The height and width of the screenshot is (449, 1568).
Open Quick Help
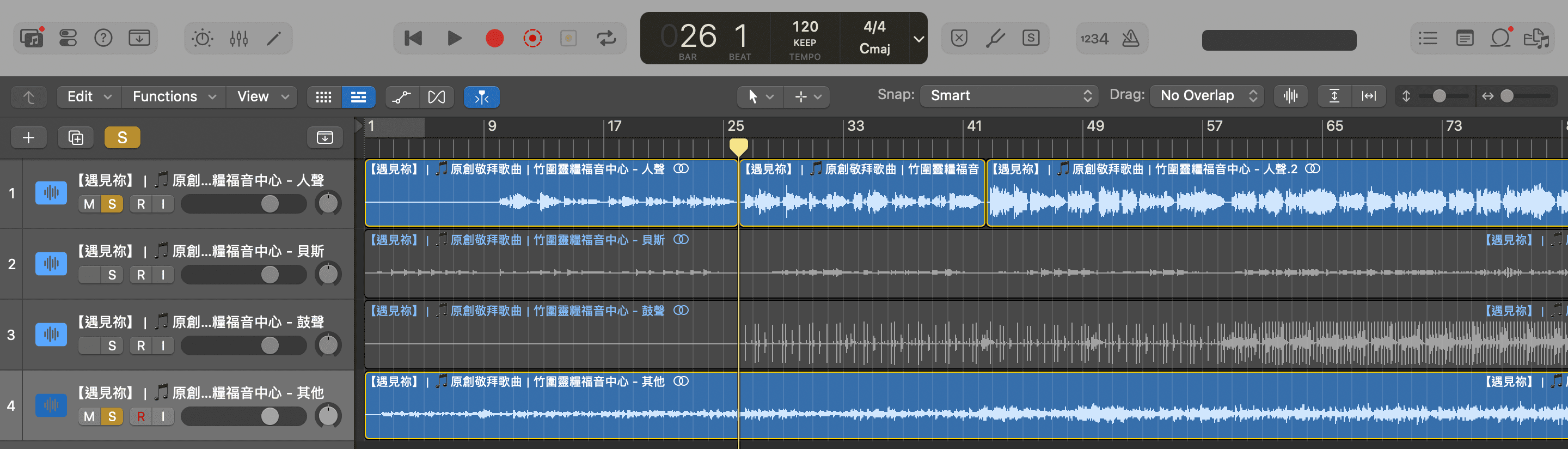coord(103,38)
